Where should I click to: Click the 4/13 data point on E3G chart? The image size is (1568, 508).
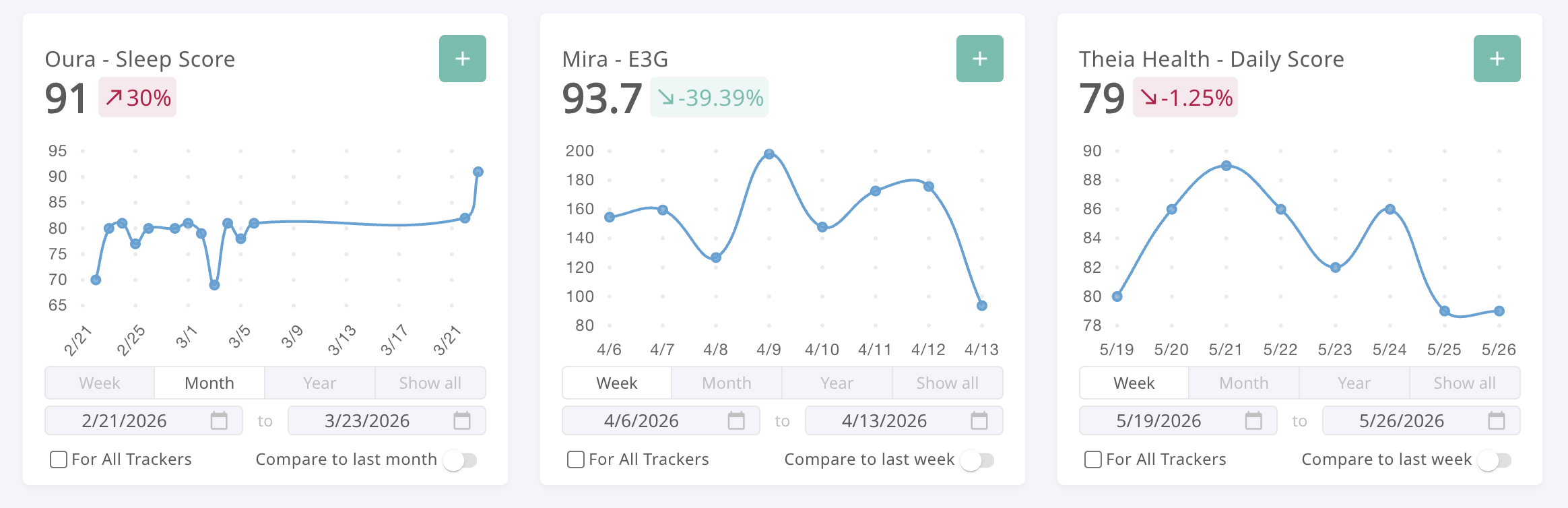click(982, 306)
